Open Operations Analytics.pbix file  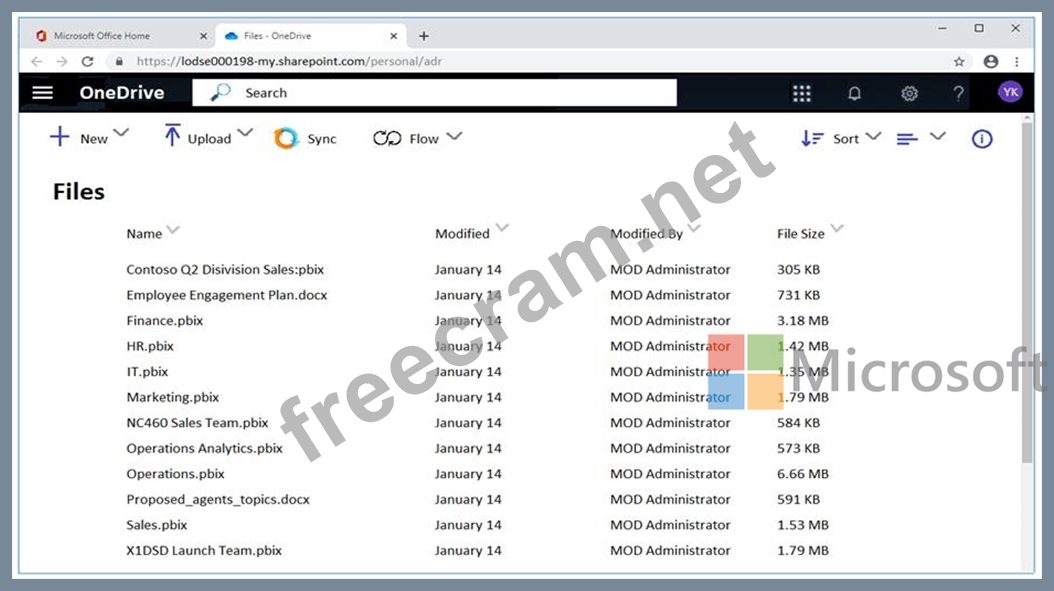coord(204,448)
